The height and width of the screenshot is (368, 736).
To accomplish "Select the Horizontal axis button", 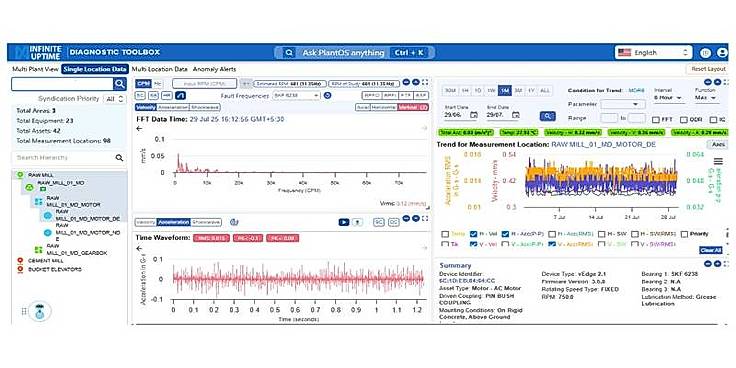I will pos(383,107).
